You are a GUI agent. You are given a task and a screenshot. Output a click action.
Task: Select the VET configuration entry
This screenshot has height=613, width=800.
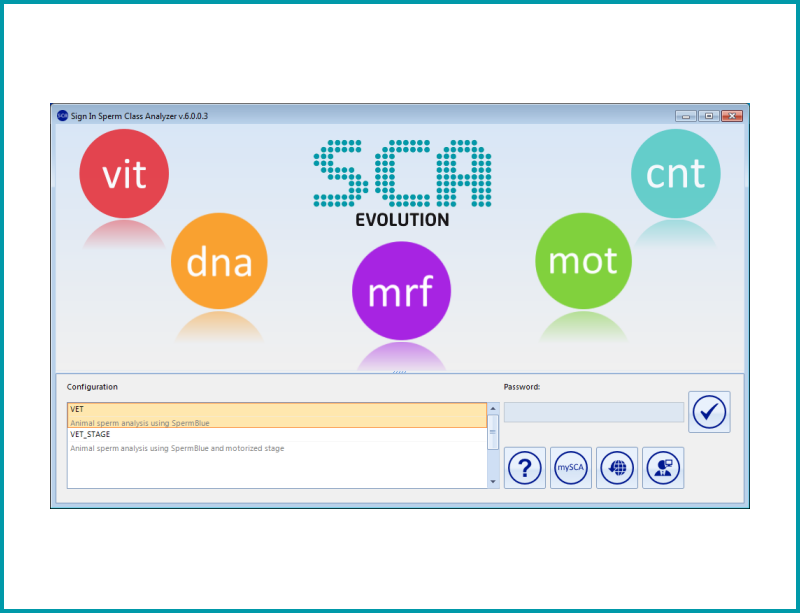pos(277,415)
